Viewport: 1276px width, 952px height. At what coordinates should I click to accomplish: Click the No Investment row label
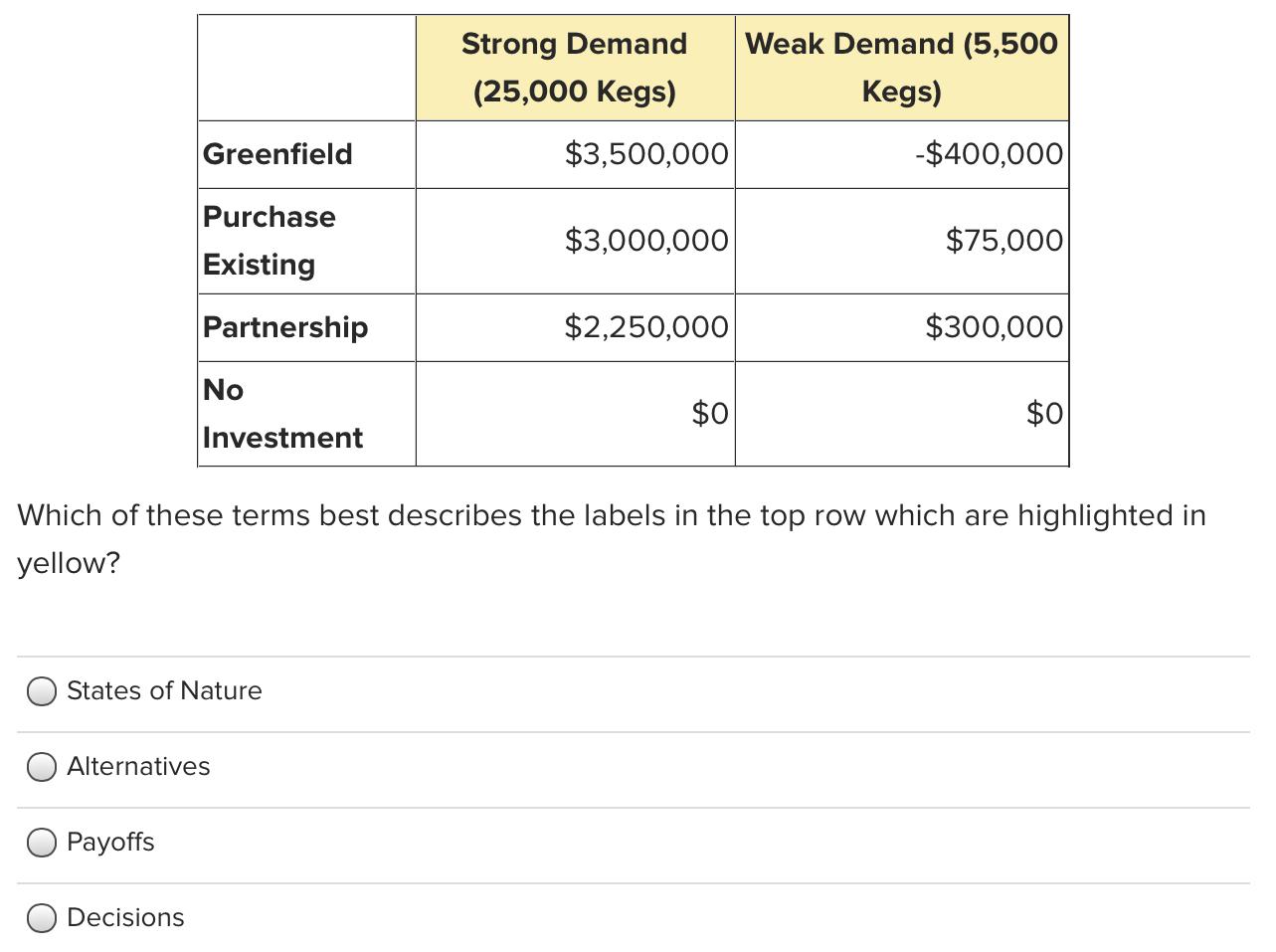[x=281, y=413]
